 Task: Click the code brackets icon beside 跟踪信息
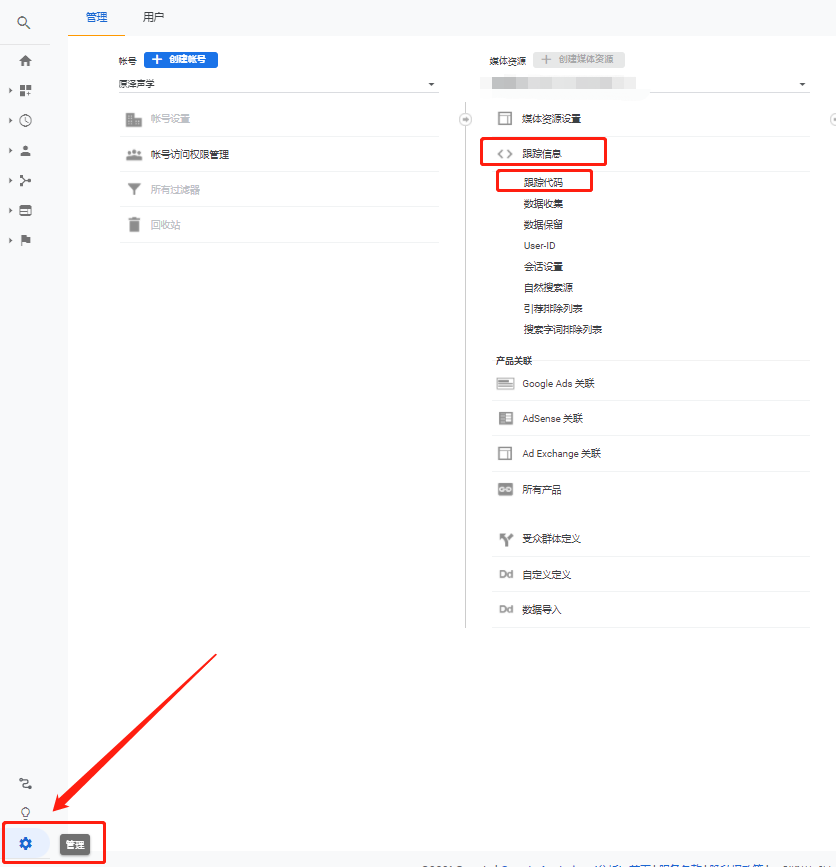click(x=505, y=154)
